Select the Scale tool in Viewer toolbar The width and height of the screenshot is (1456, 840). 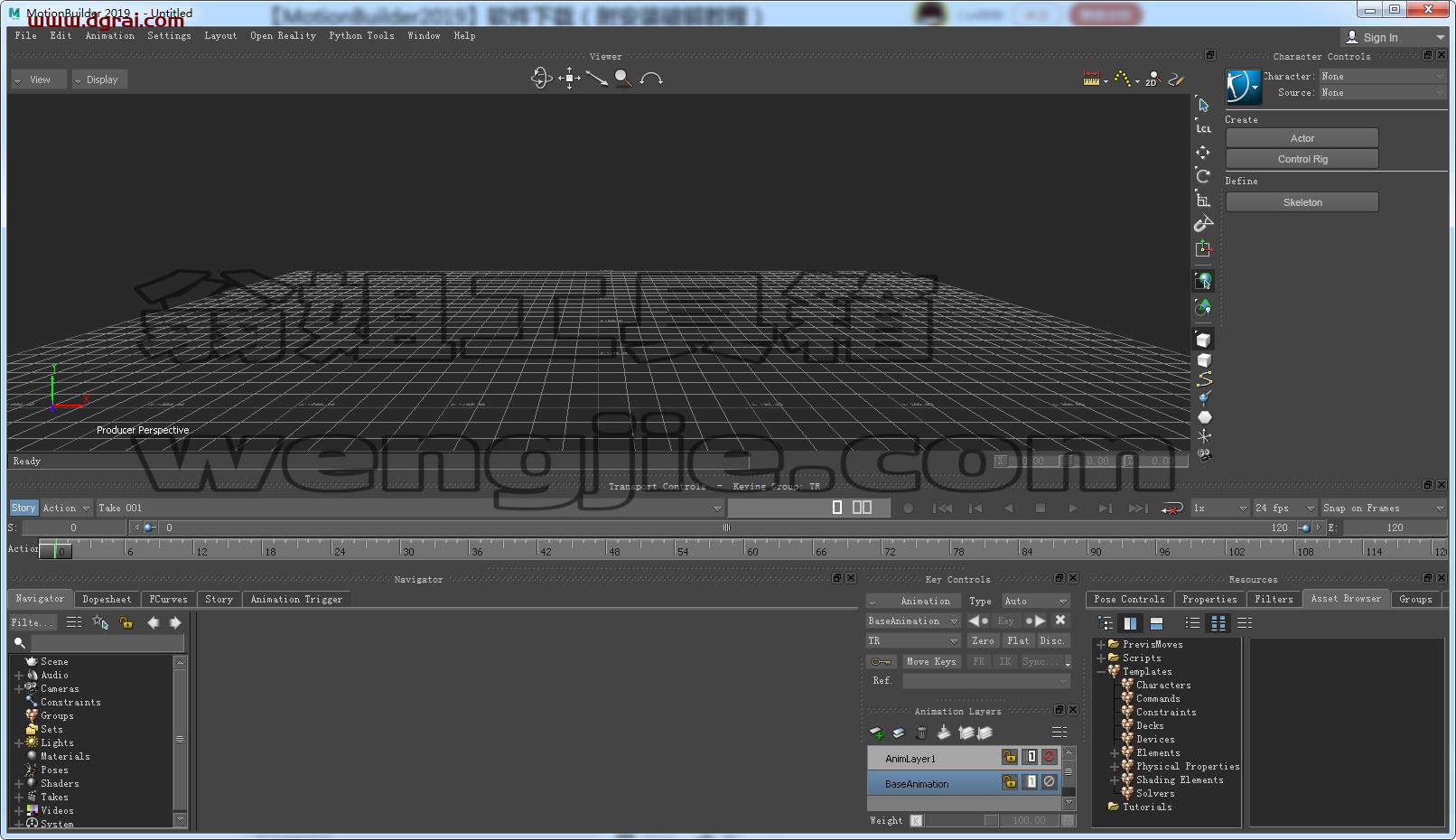[x=1203, y=200]
